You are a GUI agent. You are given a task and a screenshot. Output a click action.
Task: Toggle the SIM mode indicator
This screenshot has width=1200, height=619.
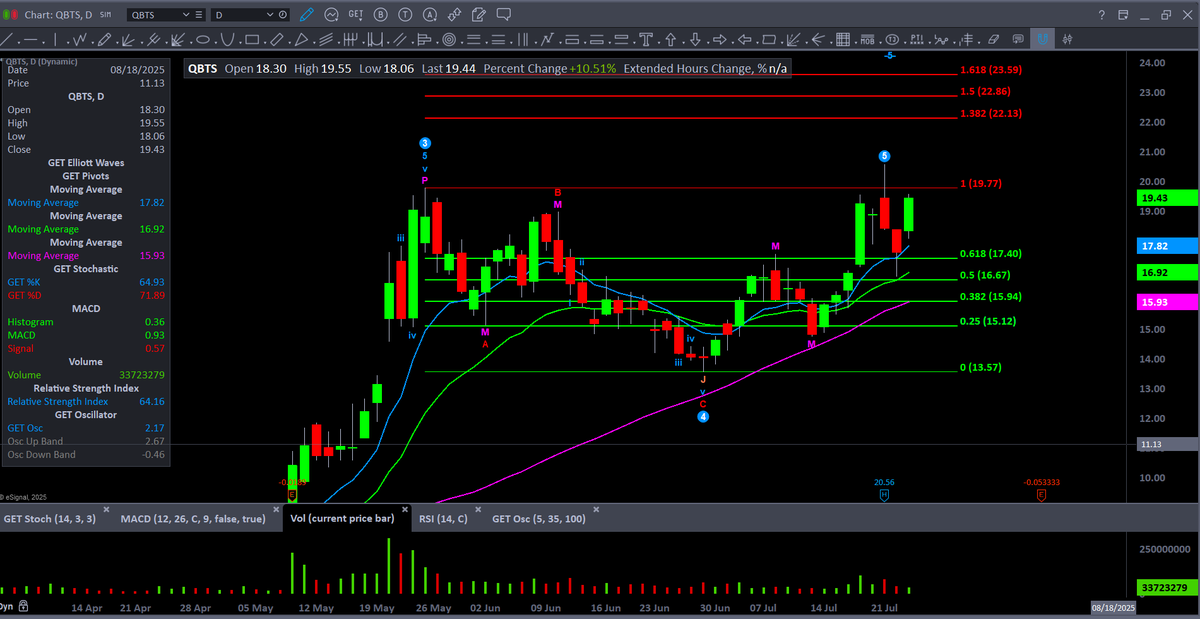(105, 15)
